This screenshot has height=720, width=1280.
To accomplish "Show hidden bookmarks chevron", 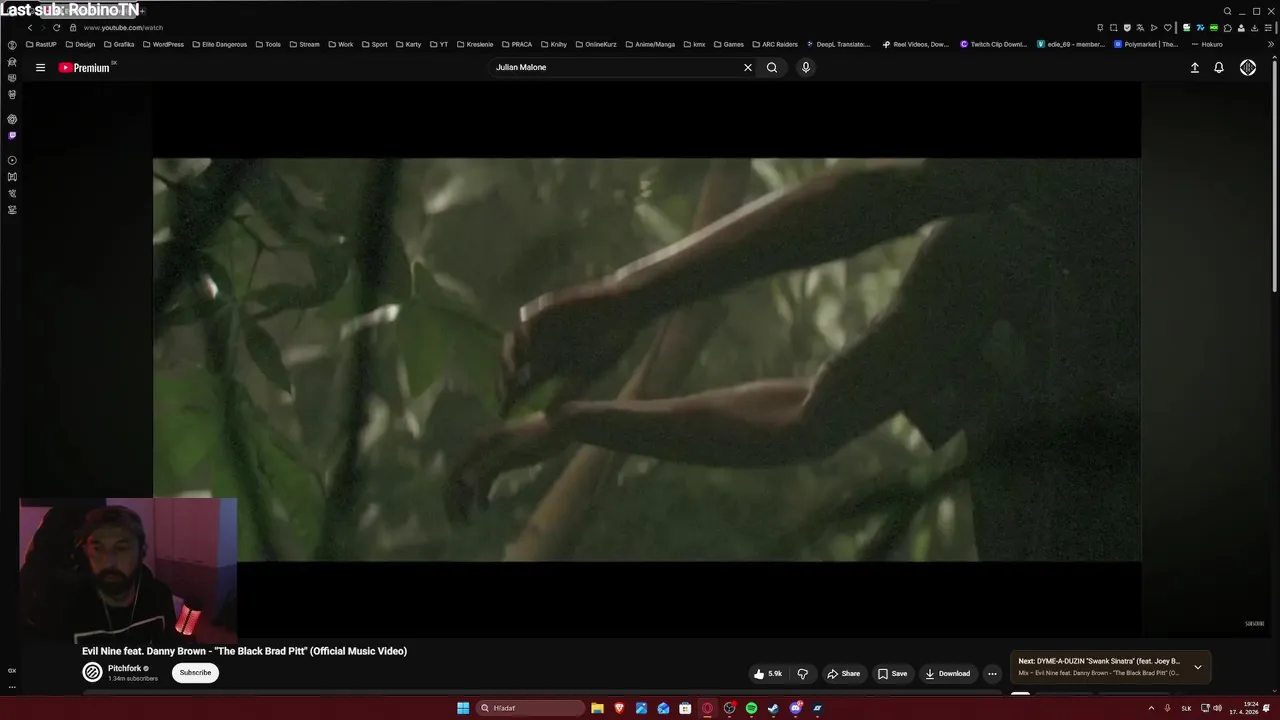I will click(1271, 44).
